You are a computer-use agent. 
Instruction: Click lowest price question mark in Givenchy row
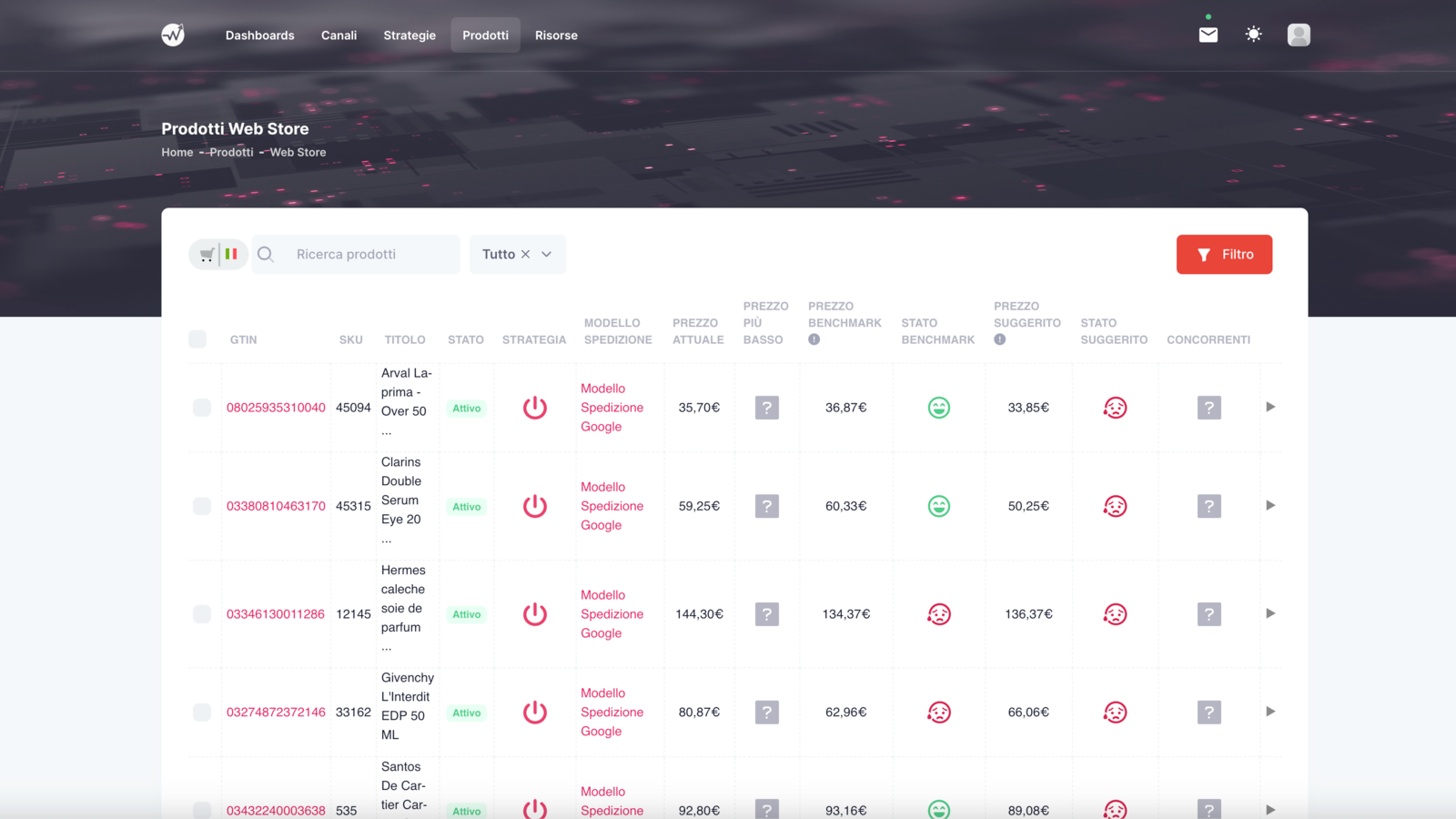pyautogui.click(x=767, y=713)
